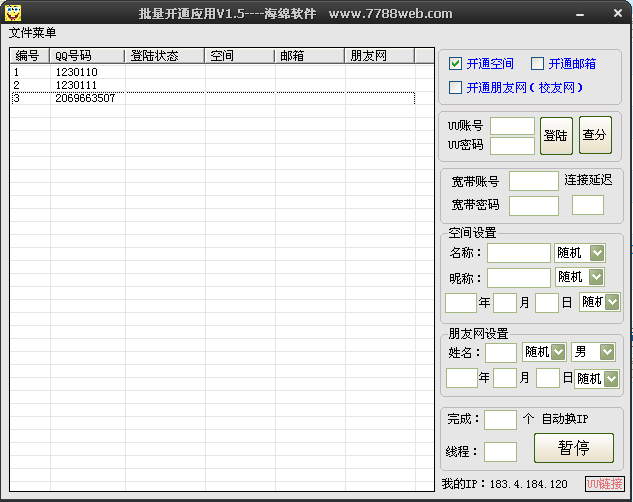
Task: Click the 暂停 button
Action: [574, 448]
